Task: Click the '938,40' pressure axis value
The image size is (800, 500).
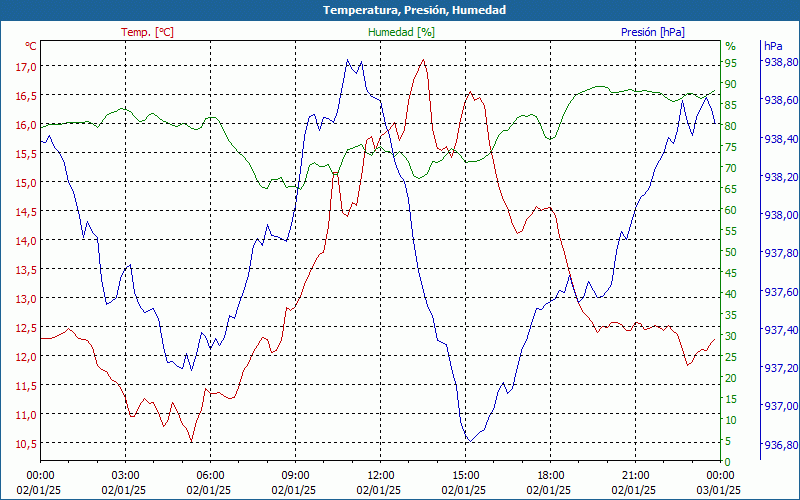Action: point(780,139)
